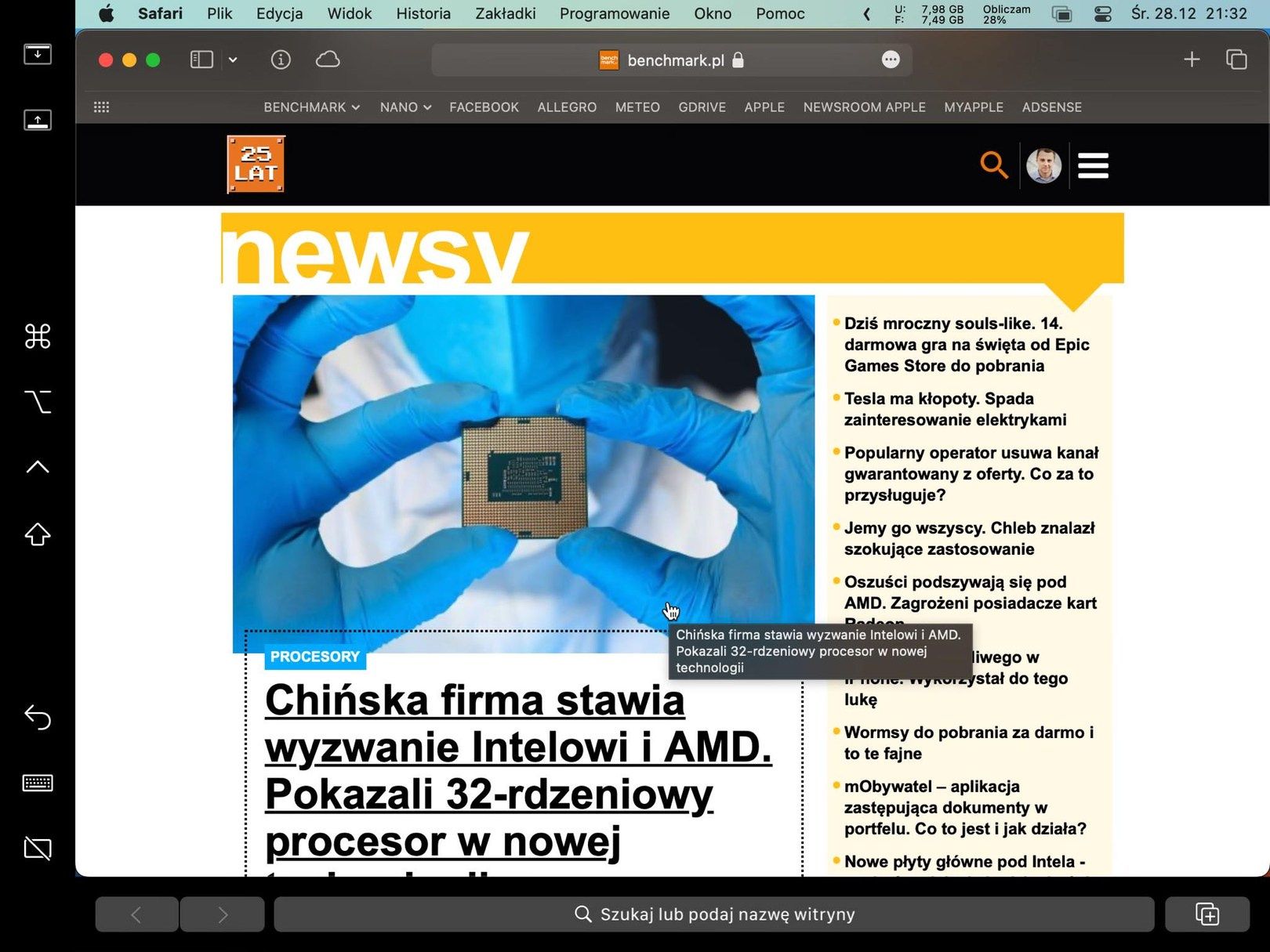This screenshot has width=1270, height=952.
Task: Tap the Option modifier key in sidebar
Action: click(x=38, y=401)
